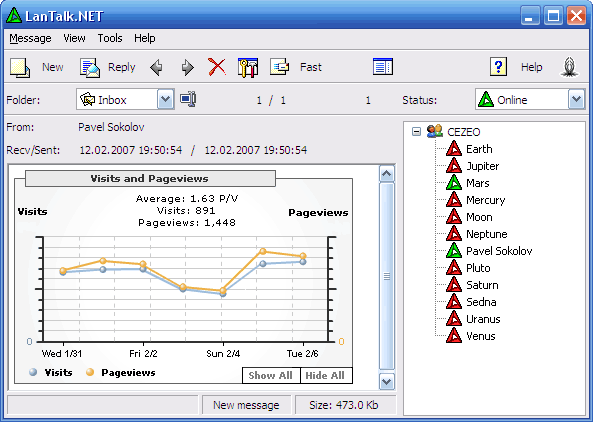Toggle the layout view icon

point(383,67)
